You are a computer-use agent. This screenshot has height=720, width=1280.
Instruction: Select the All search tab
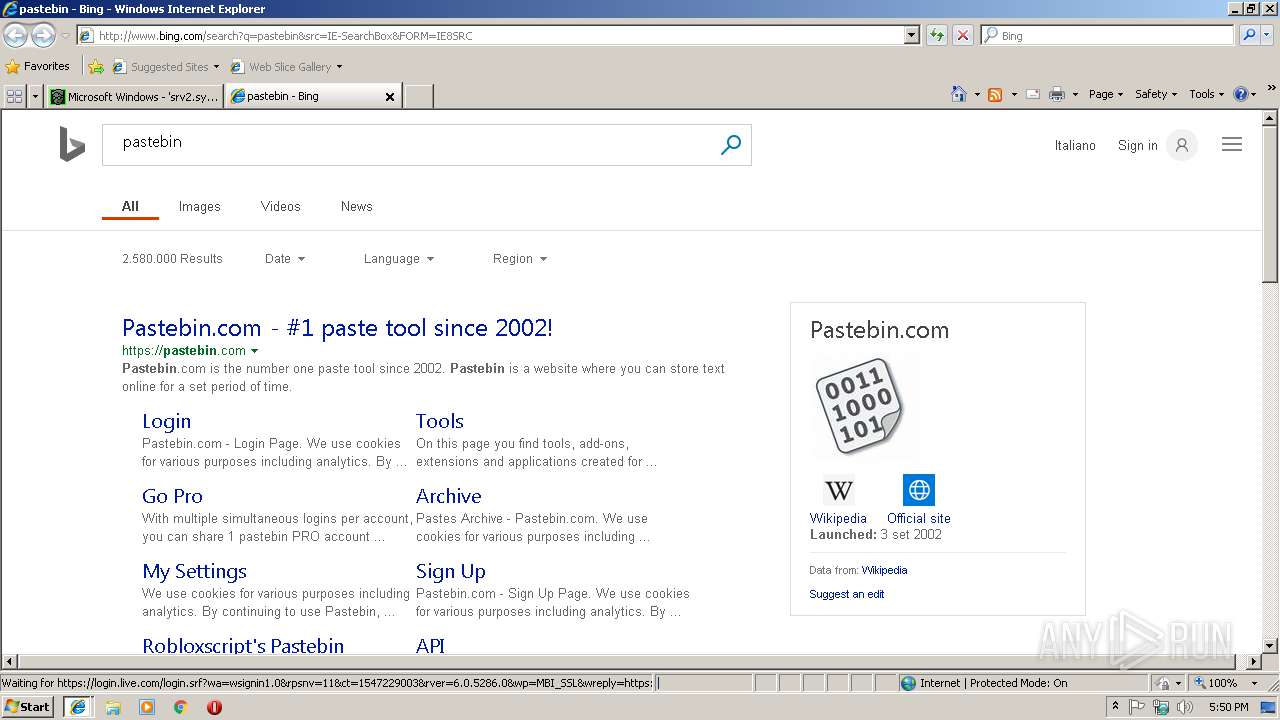coord(130,206)
